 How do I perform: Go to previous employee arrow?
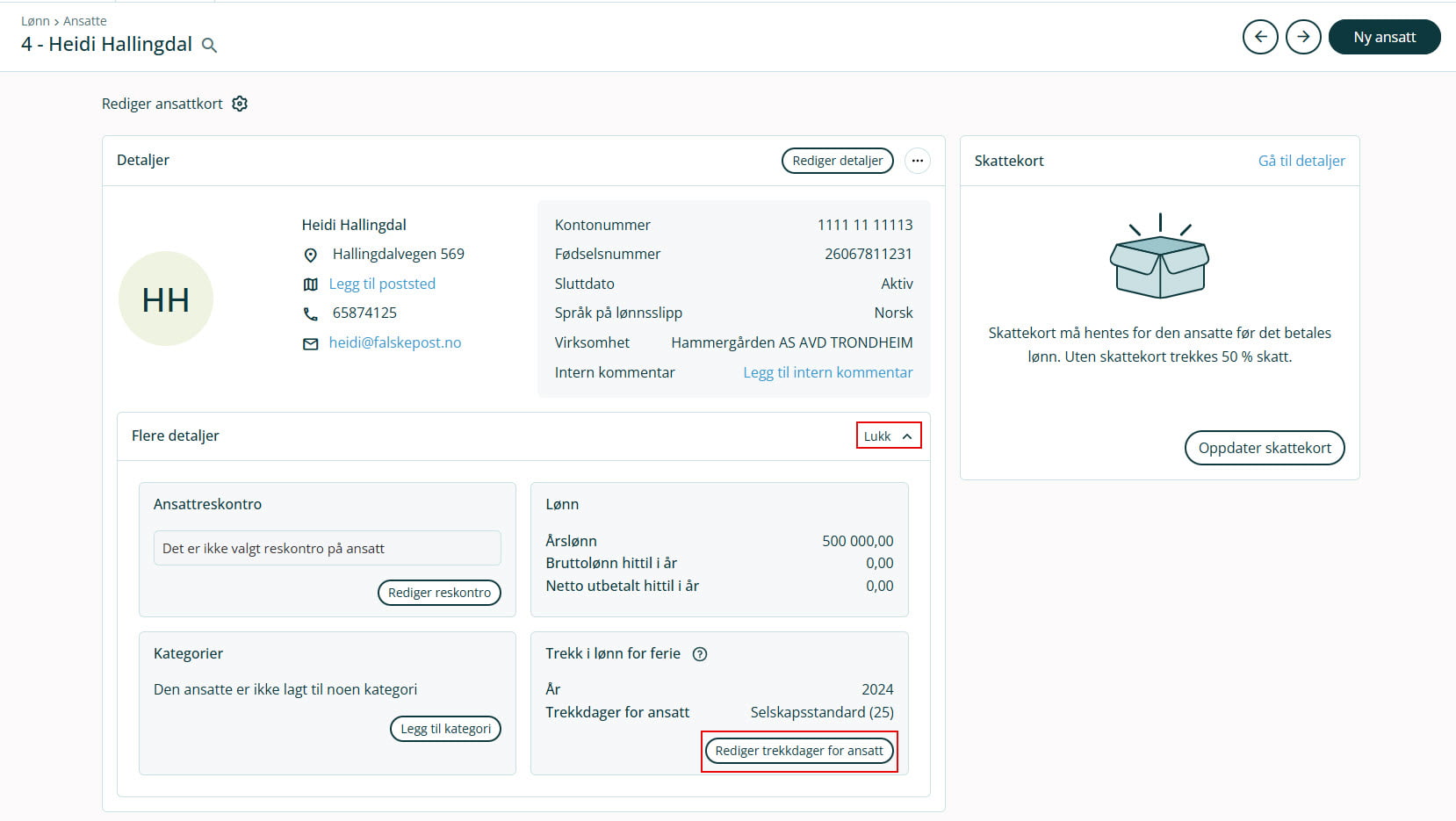[x=1260, y=37]
